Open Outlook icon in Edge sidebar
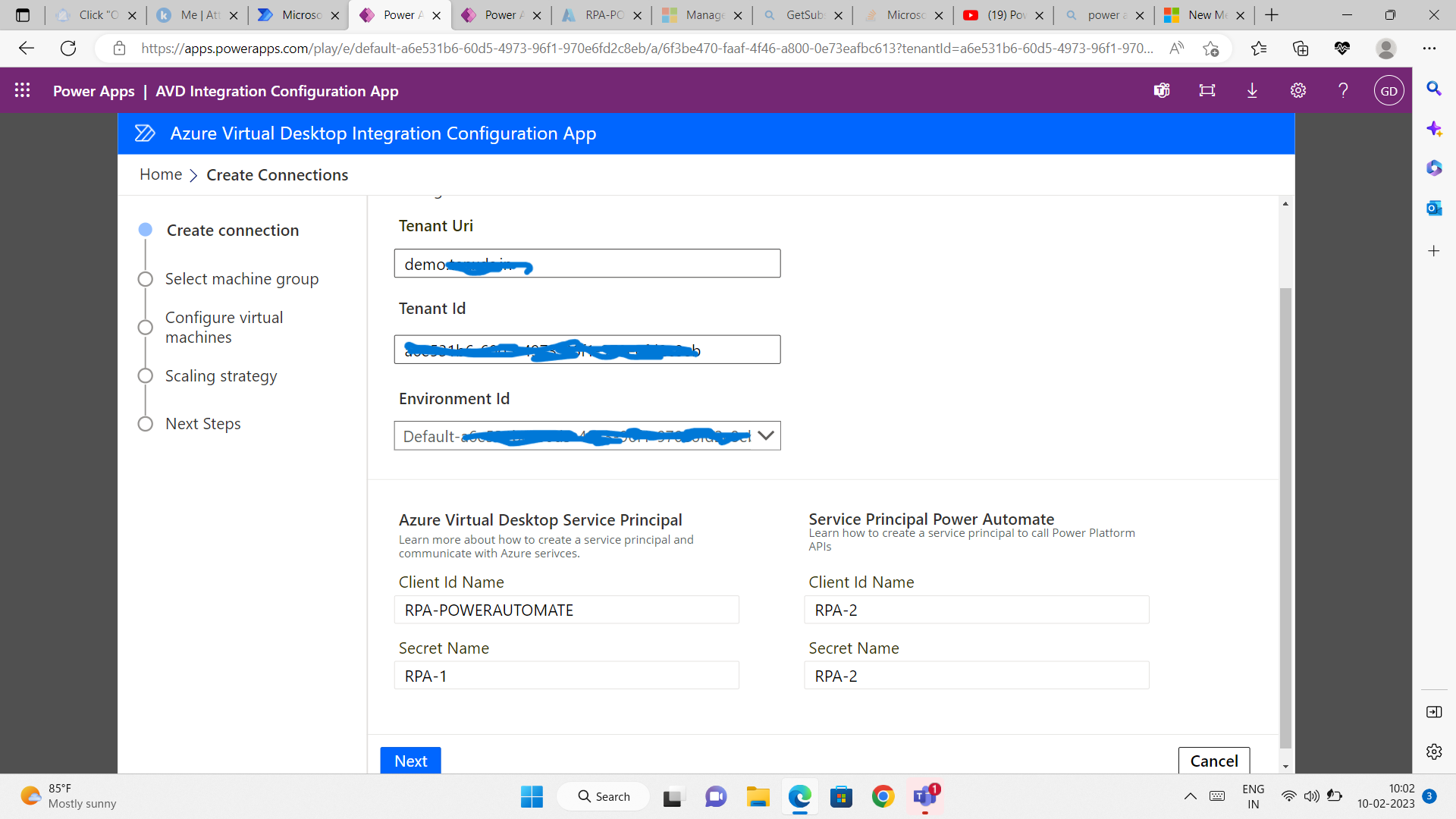The width and height of the screenshot is (1456, 819). click(1433, 208)
